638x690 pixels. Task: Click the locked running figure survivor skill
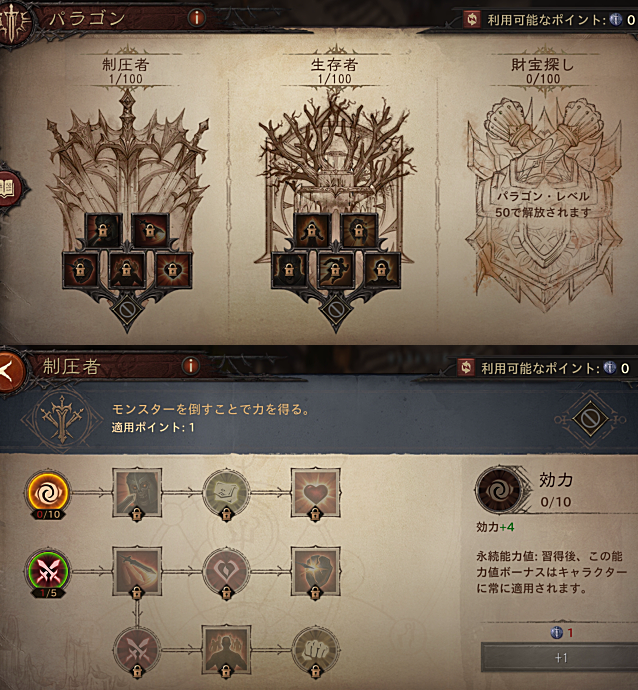[336, 270]
